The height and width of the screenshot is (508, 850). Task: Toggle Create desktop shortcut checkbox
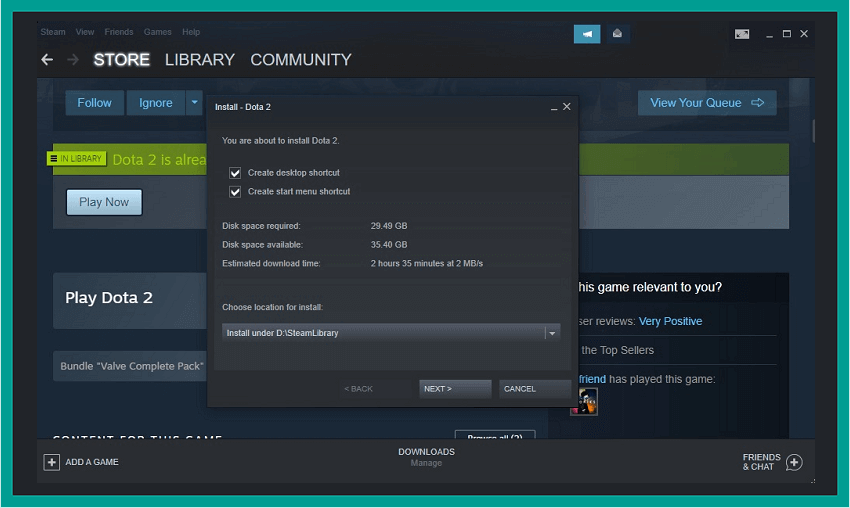coord(235,173)
